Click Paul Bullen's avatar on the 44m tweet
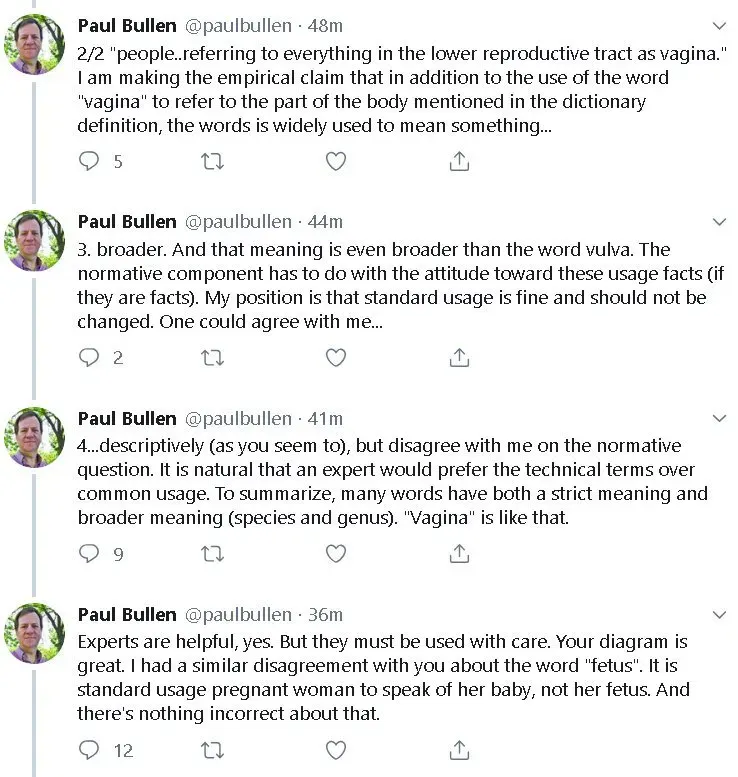The image size is (738, 777). (35, 241)
